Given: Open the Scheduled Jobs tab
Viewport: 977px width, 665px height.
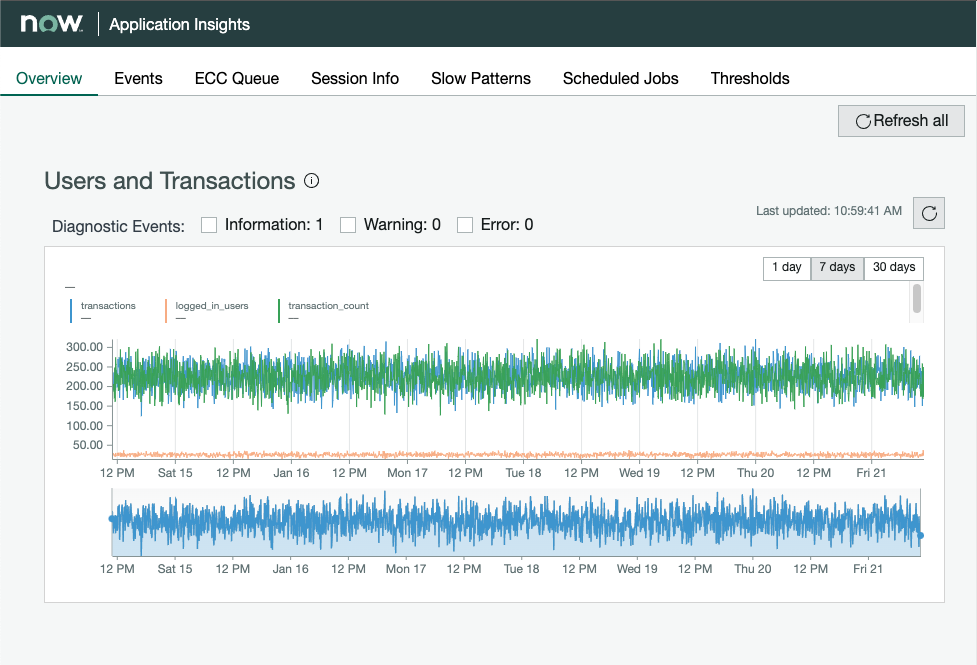Looking at the screenshot, I should (x=621, y=79).
